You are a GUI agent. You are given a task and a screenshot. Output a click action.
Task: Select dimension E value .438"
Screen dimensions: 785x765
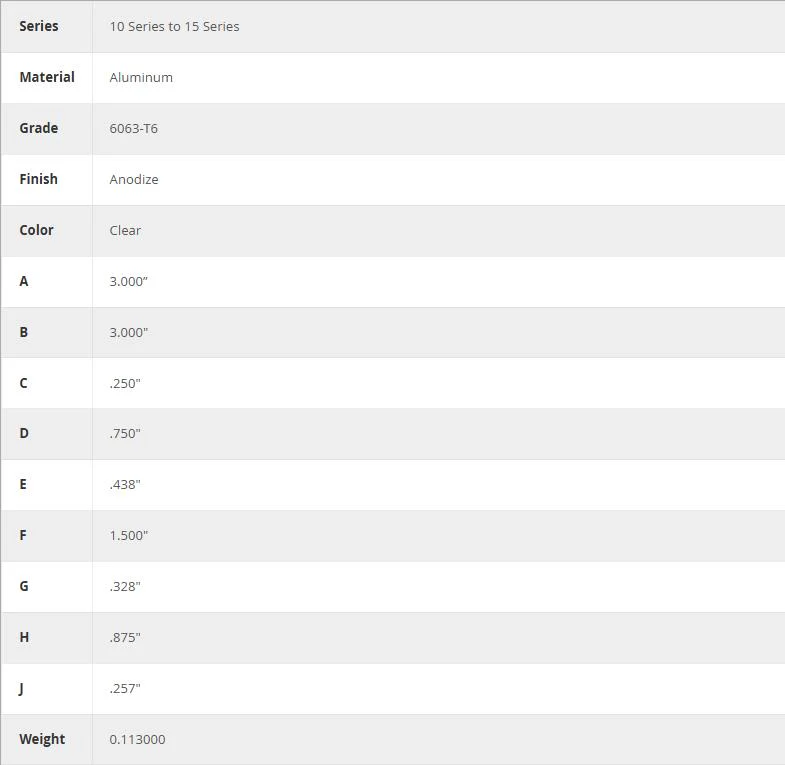125,485
